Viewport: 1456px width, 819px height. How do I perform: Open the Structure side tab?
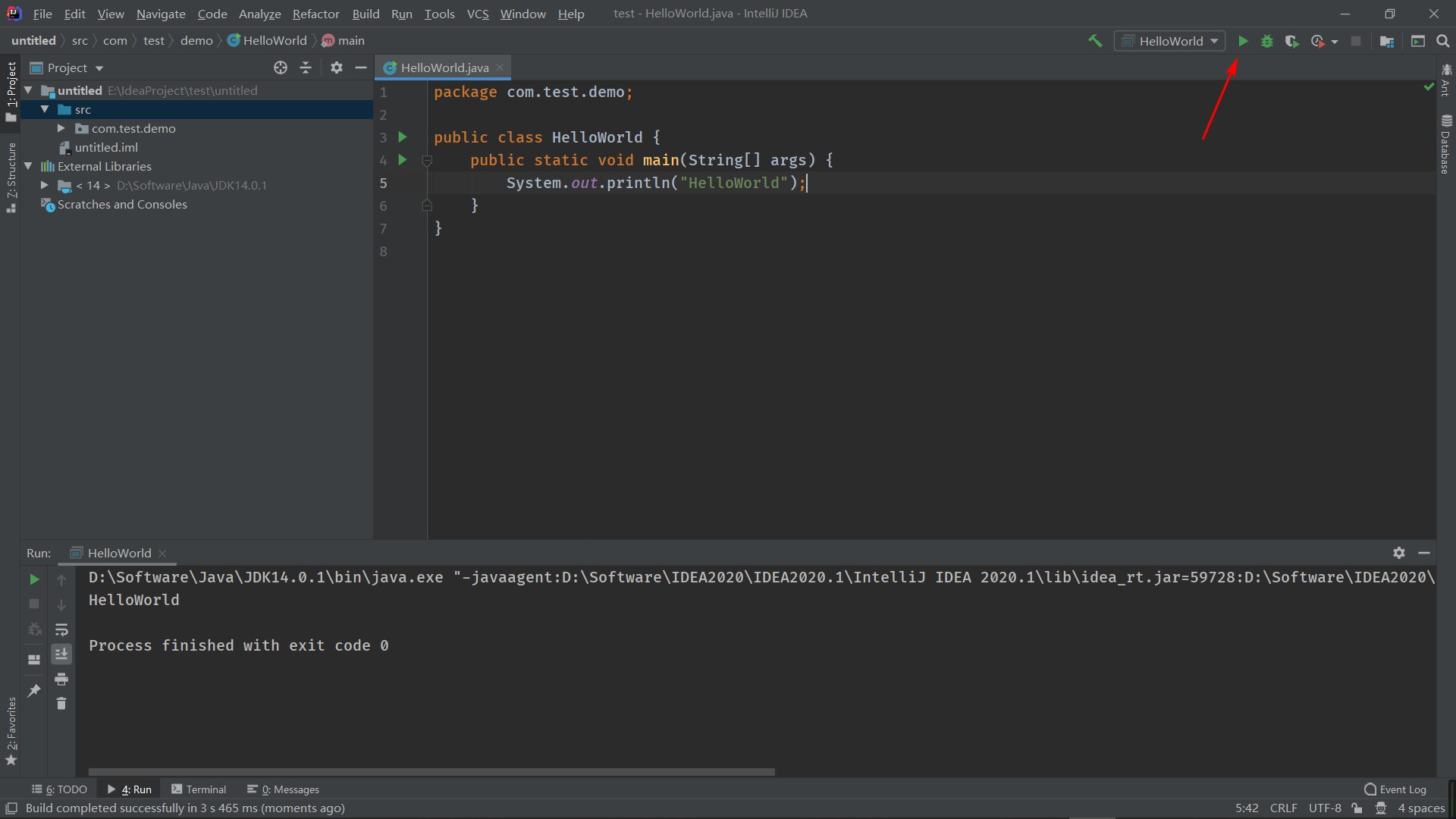coord(11,177)
